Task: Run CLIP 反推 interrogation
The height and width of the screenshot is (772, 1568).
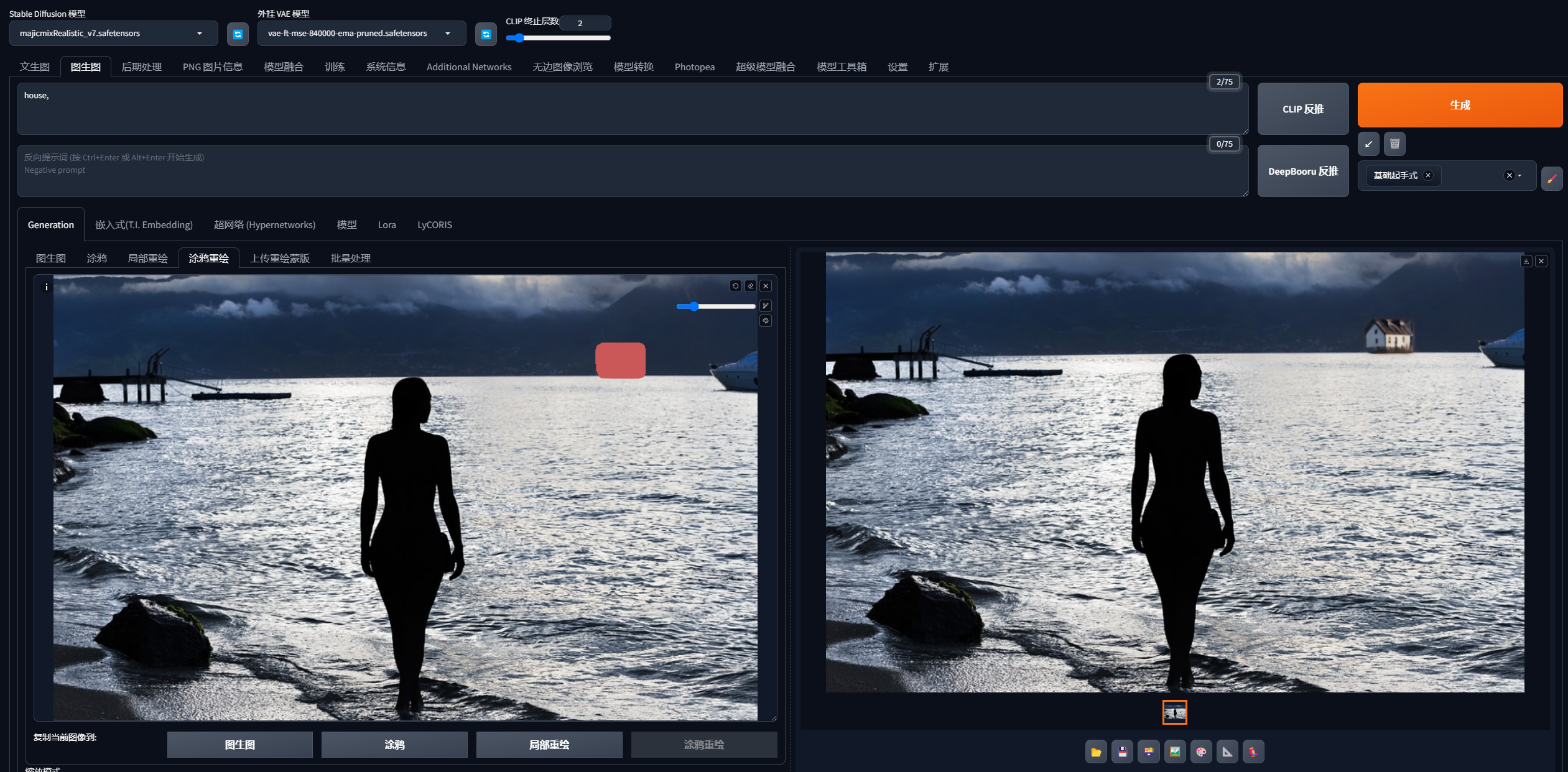Action: pos(1303,109)
